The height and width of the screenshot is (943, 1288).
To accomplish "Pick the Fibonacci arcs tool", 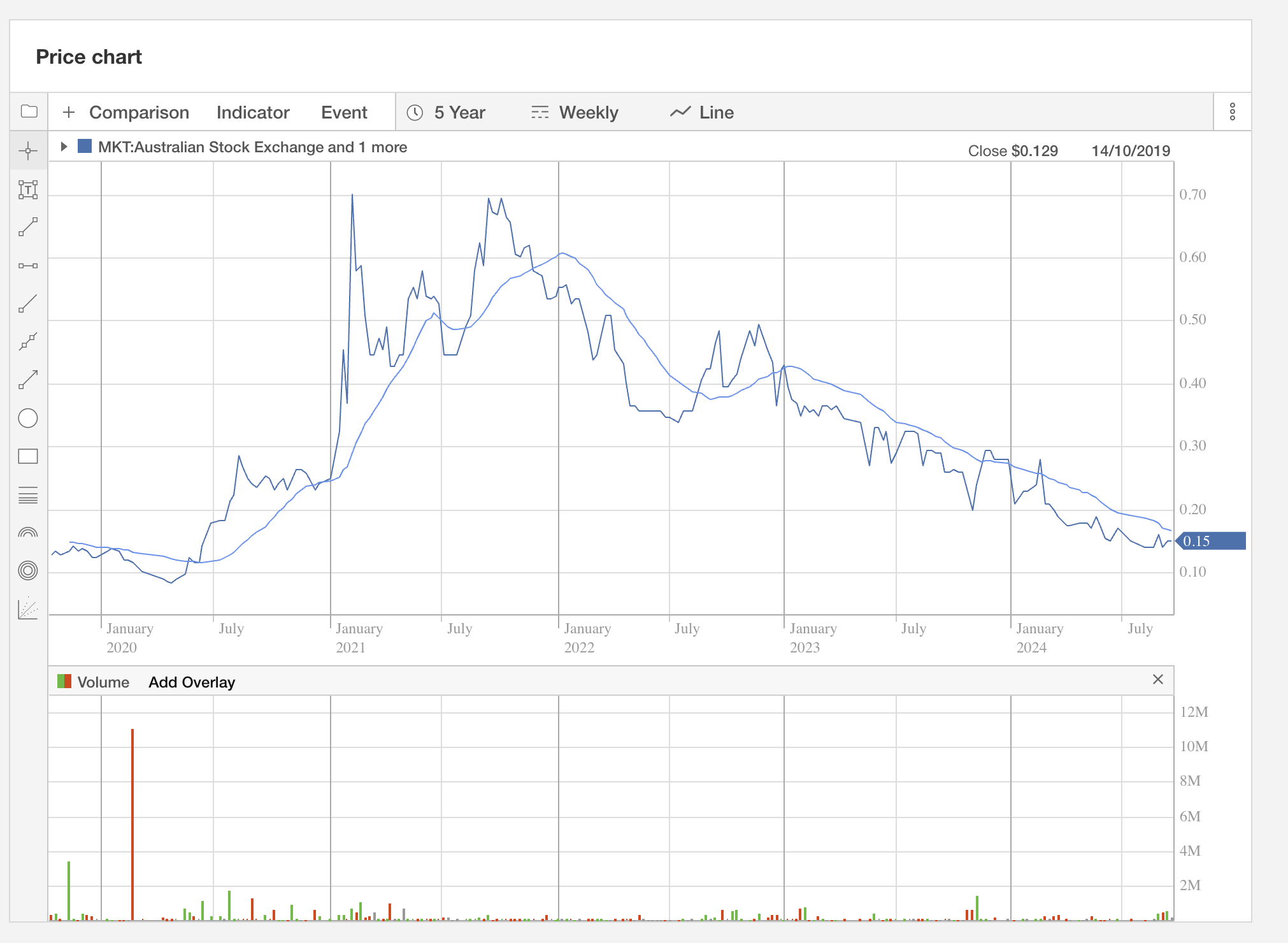I will pyautogui.click(x=28, y=533).
